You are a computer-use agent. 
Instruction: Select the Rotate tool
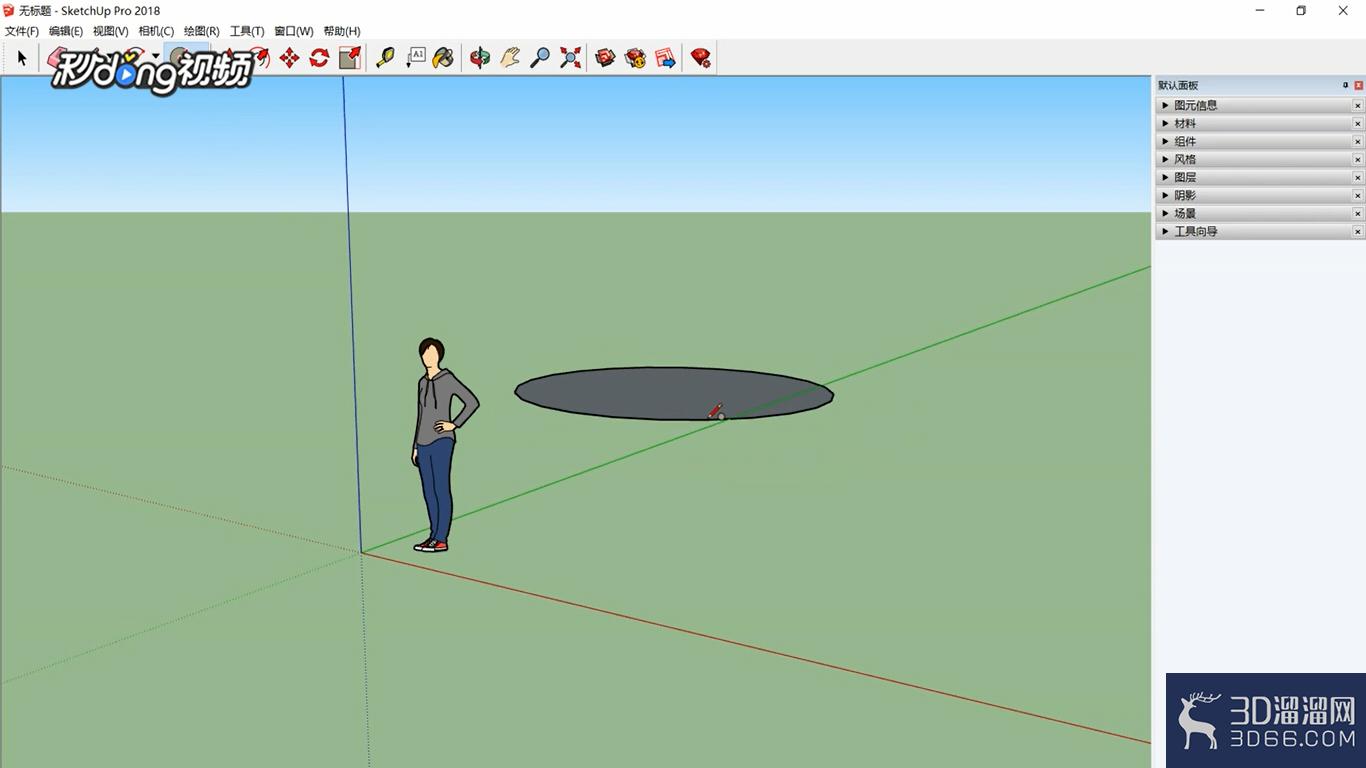coord(319,58)
